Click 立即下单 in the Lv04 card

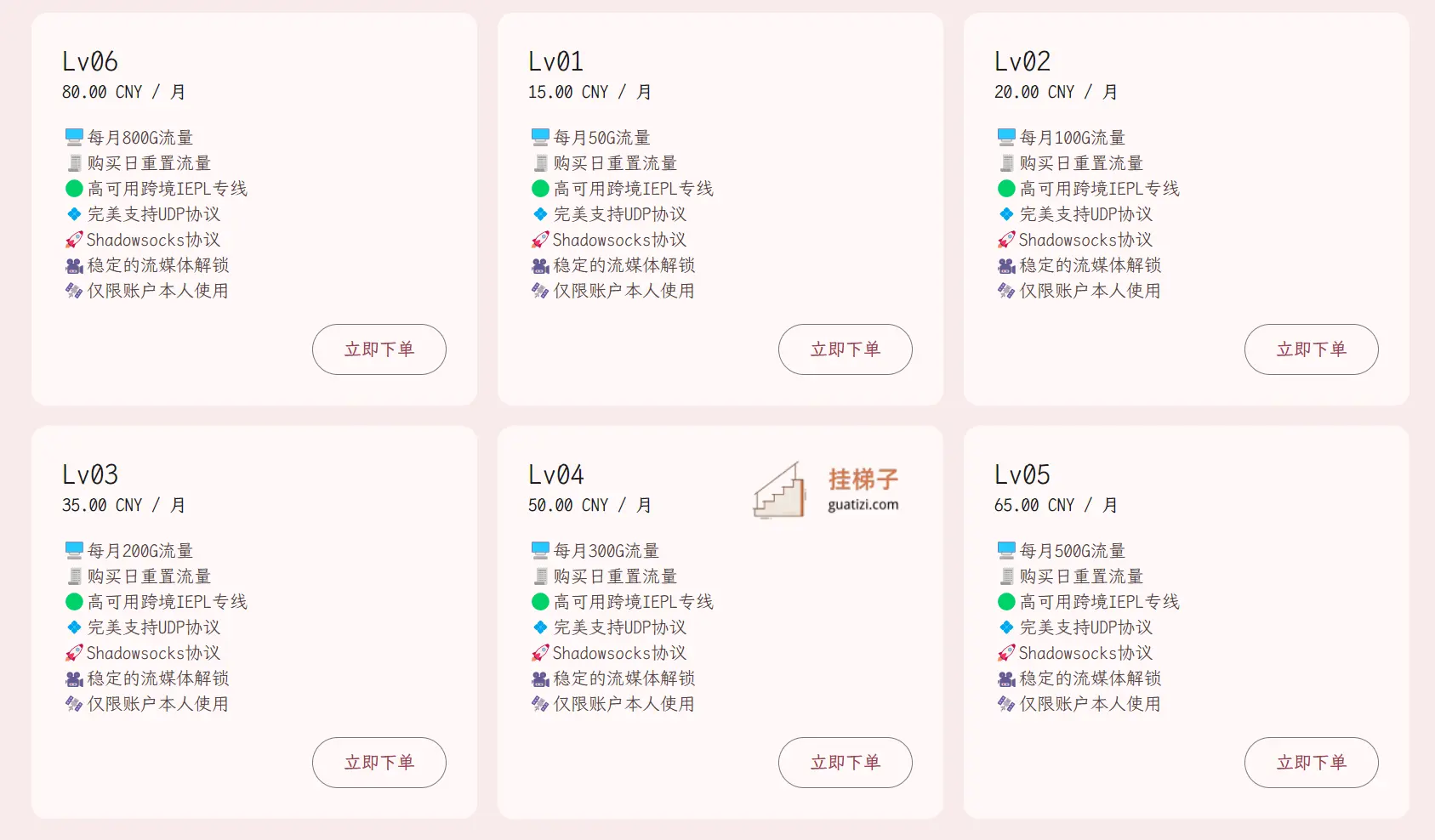tap(846, 763)
